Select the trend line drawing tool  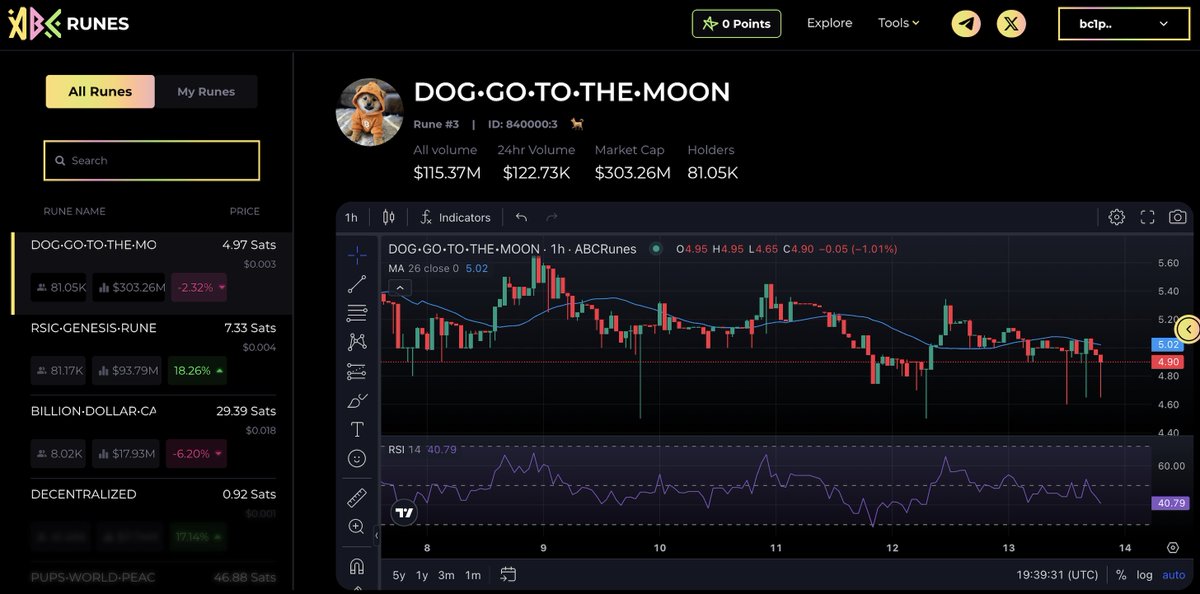click(357, 283)
